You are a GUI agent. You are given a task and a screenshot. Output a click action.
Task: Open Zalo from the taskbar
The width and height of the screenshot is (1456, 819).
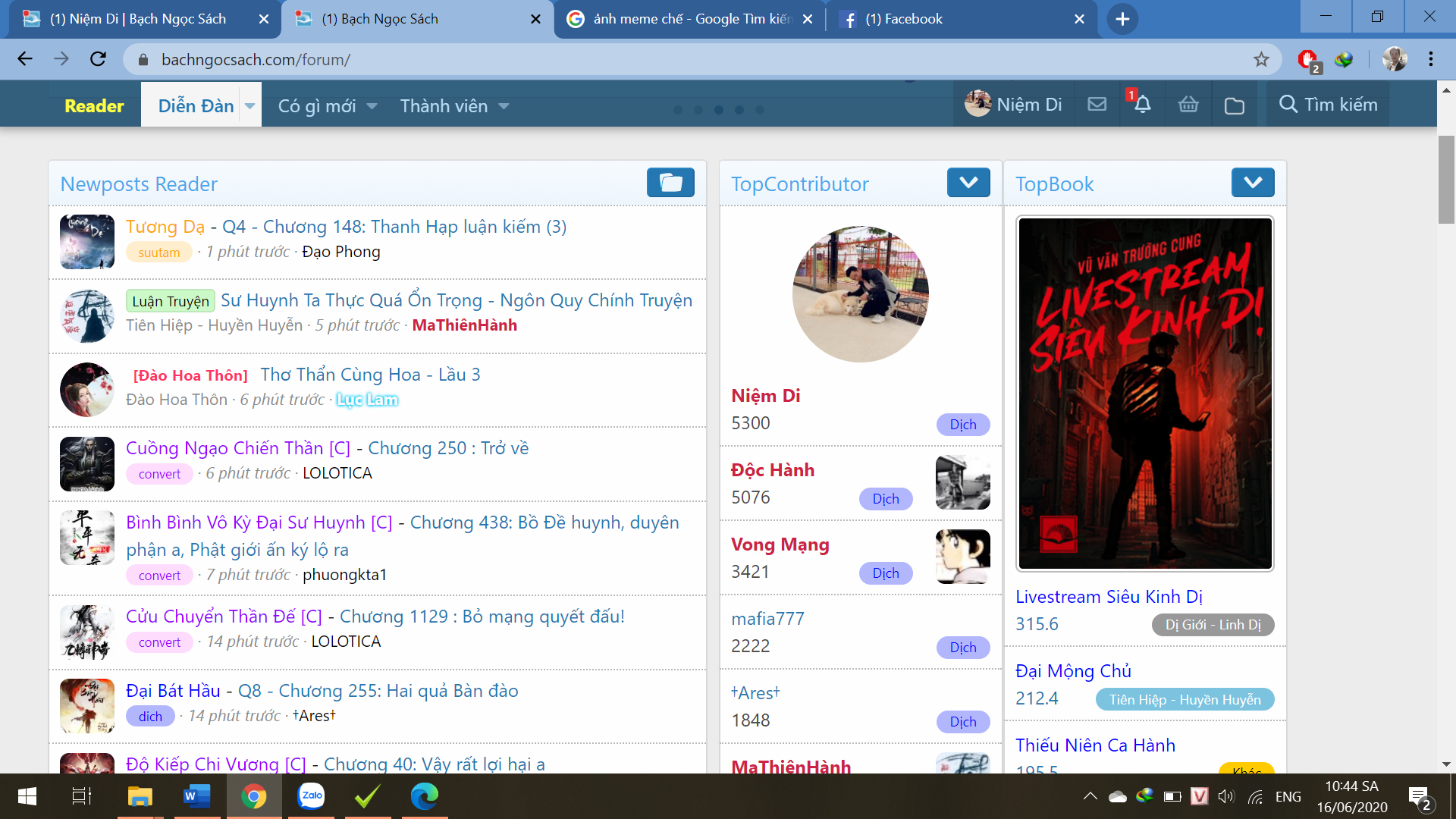point(311,796)
